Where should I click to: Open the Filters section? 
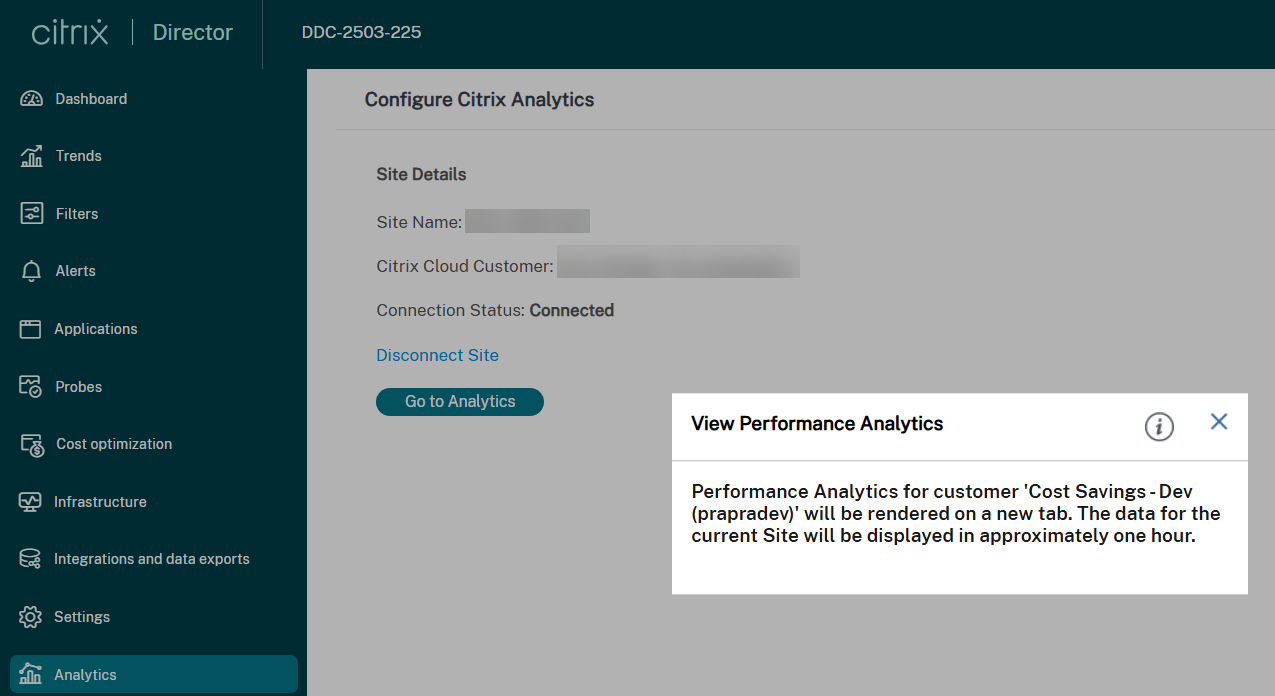point(76,213)
